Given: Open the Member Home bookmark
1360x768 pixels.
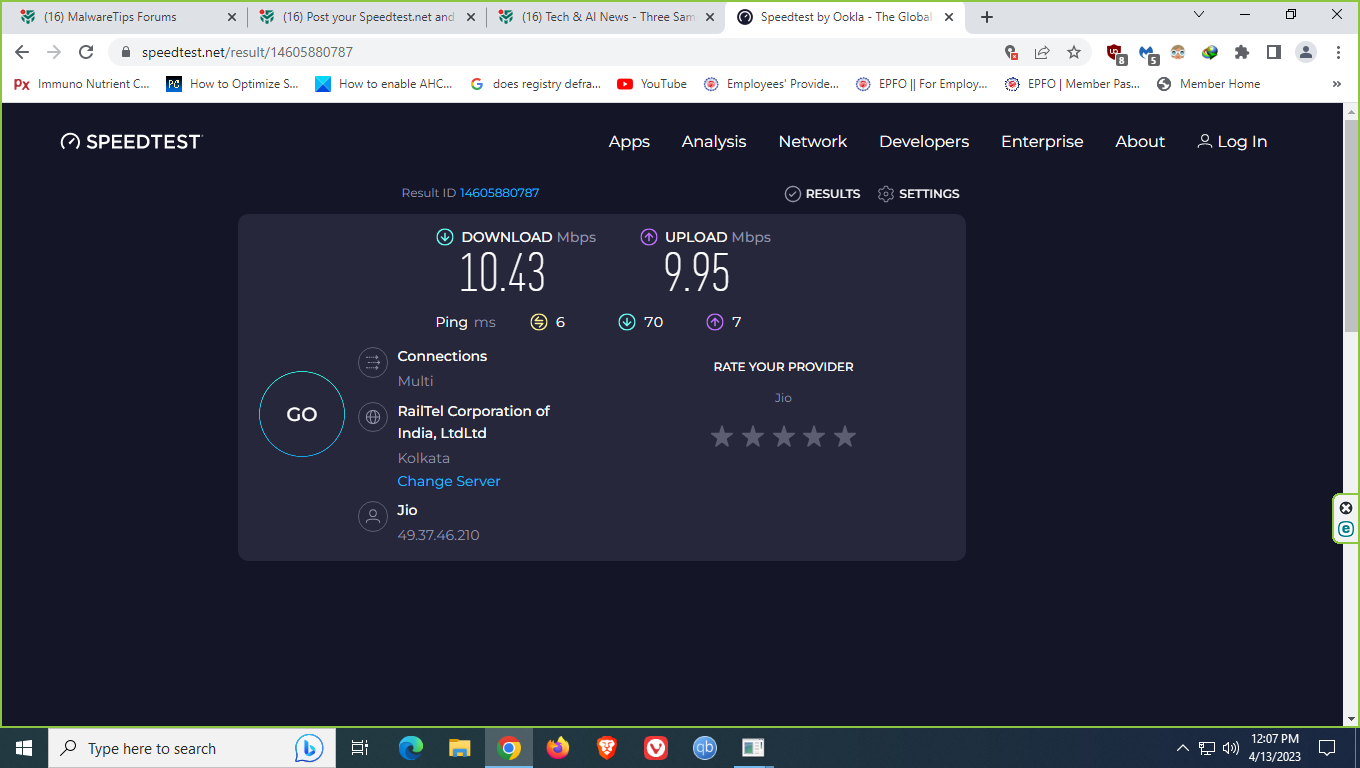Looking at the screenshot, I should [x=1208, y=84].
